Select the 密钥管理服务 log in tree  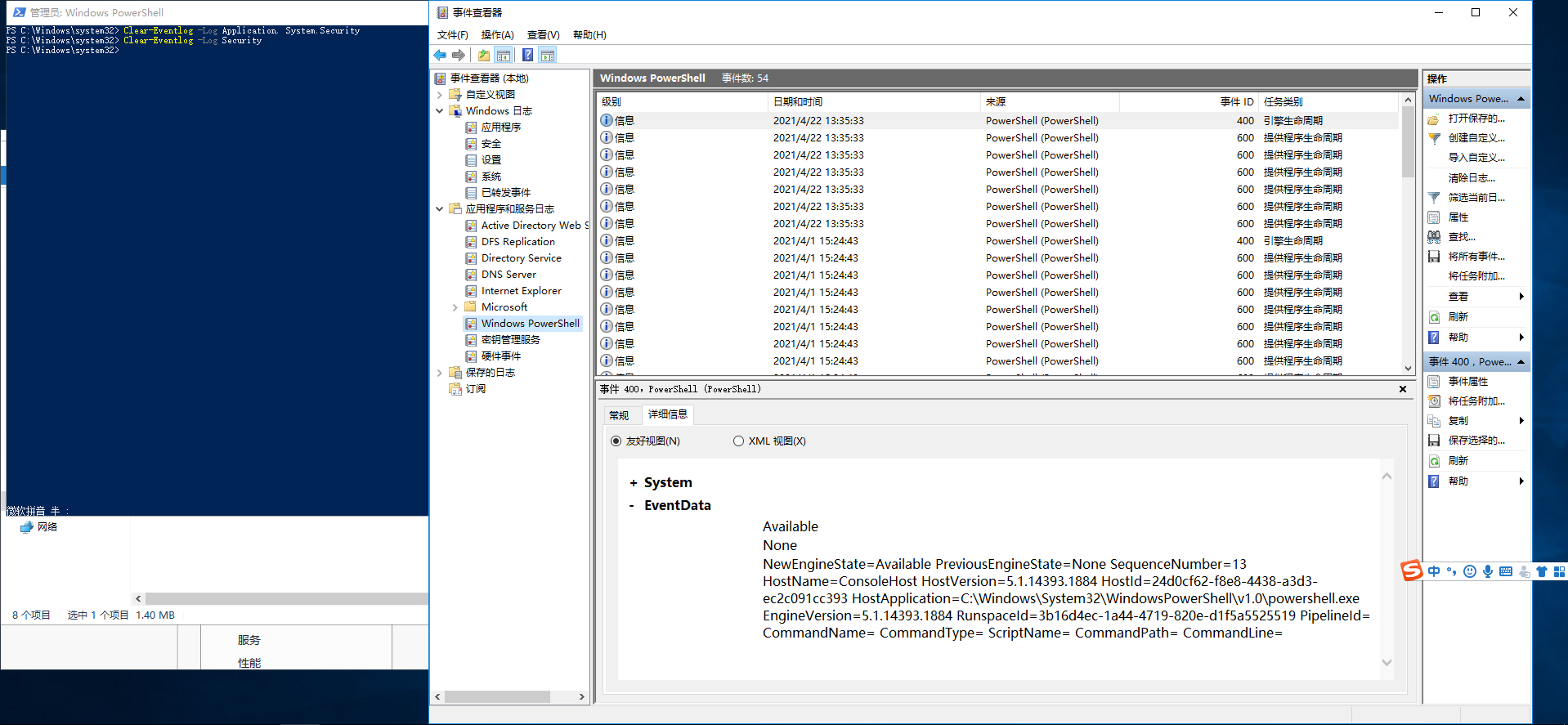point(511,340)
